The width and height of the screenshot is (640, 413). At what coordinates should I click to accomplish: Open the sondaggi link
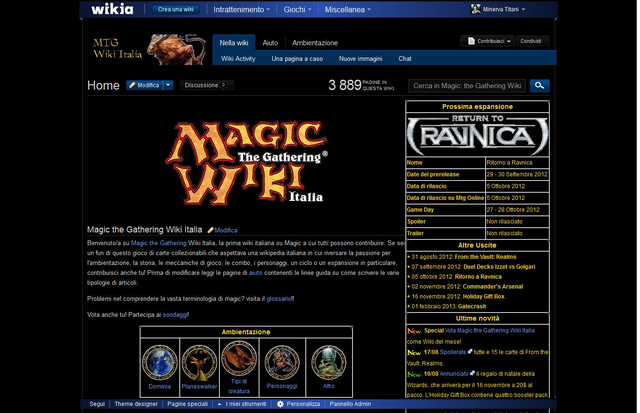tap(175, 315)
